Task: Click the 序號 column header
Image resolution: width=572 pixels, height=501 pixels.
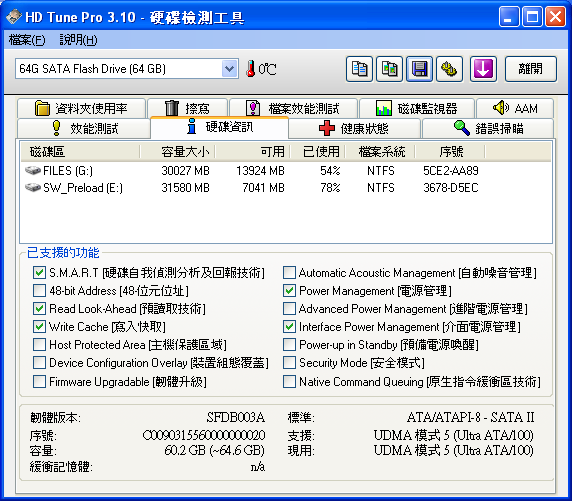Action: [x=450, y=151]
